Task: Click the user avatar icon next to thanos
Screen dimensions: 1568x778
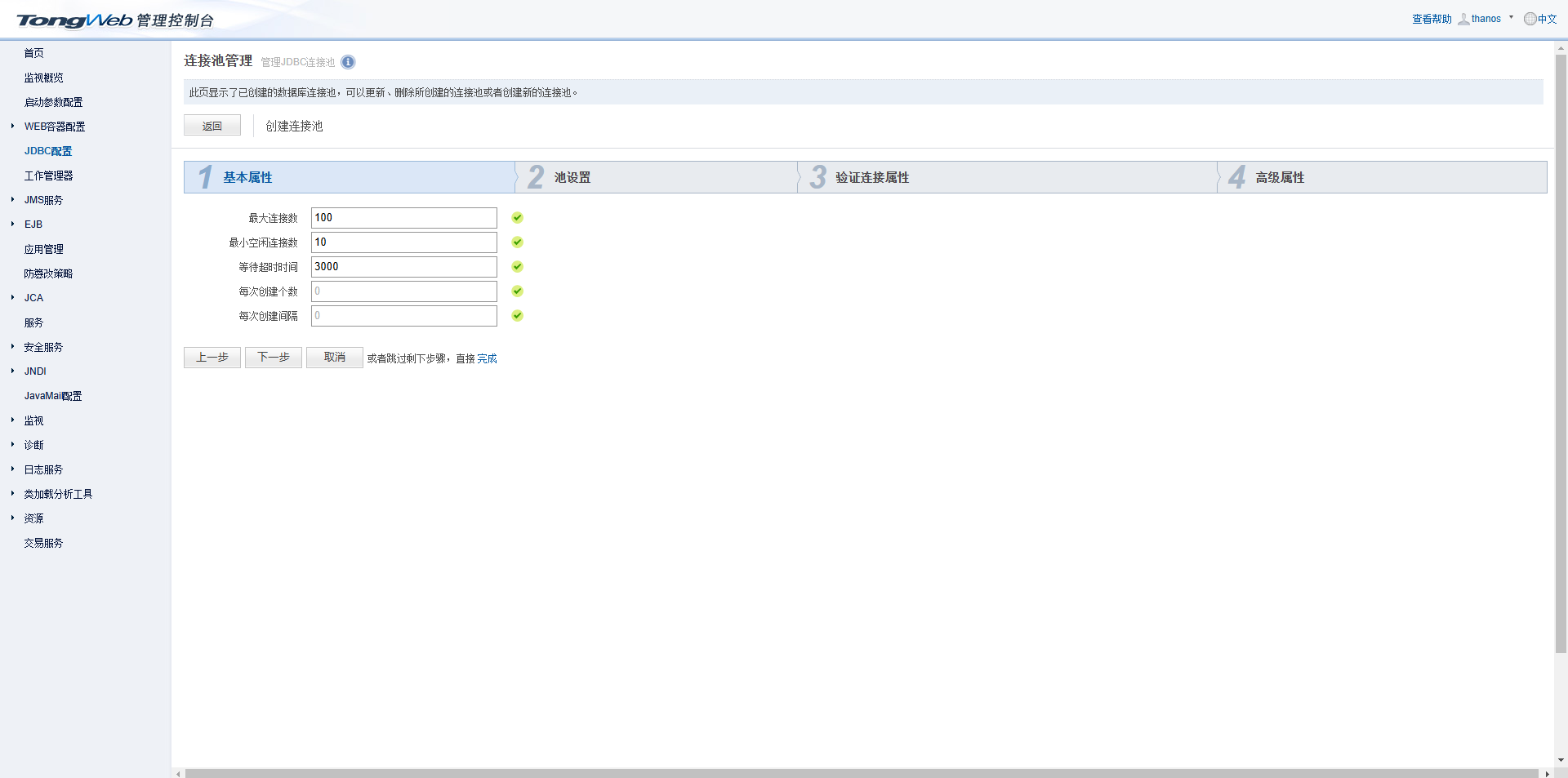Action: point(1463,19)
